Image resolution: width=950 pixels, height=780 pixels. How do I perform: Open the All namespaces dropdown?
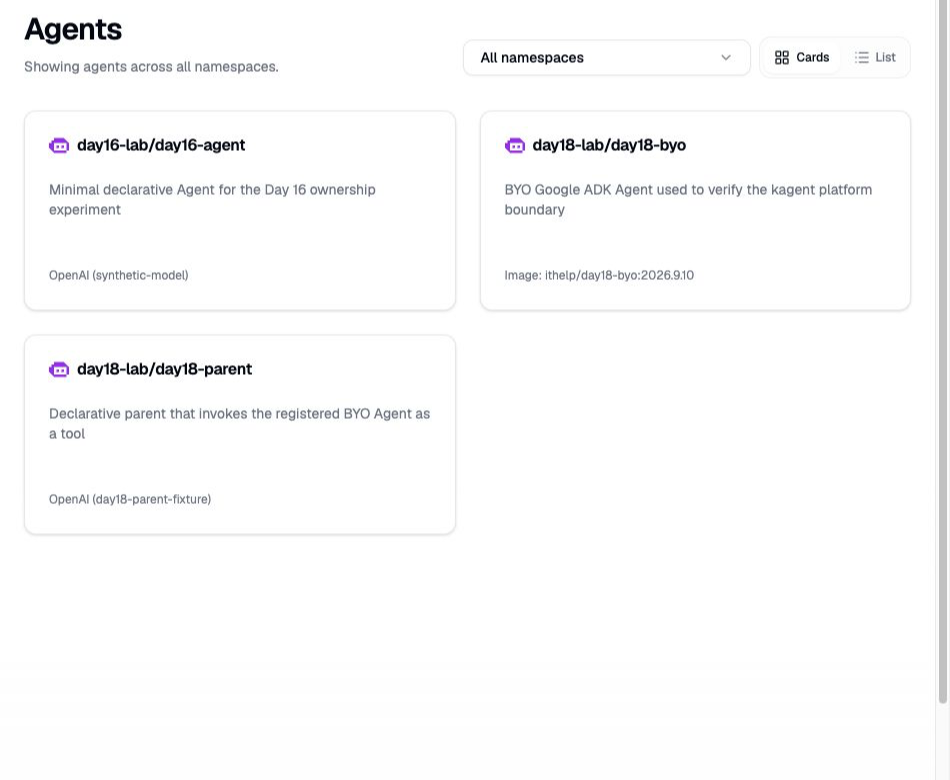pos(606,58)
